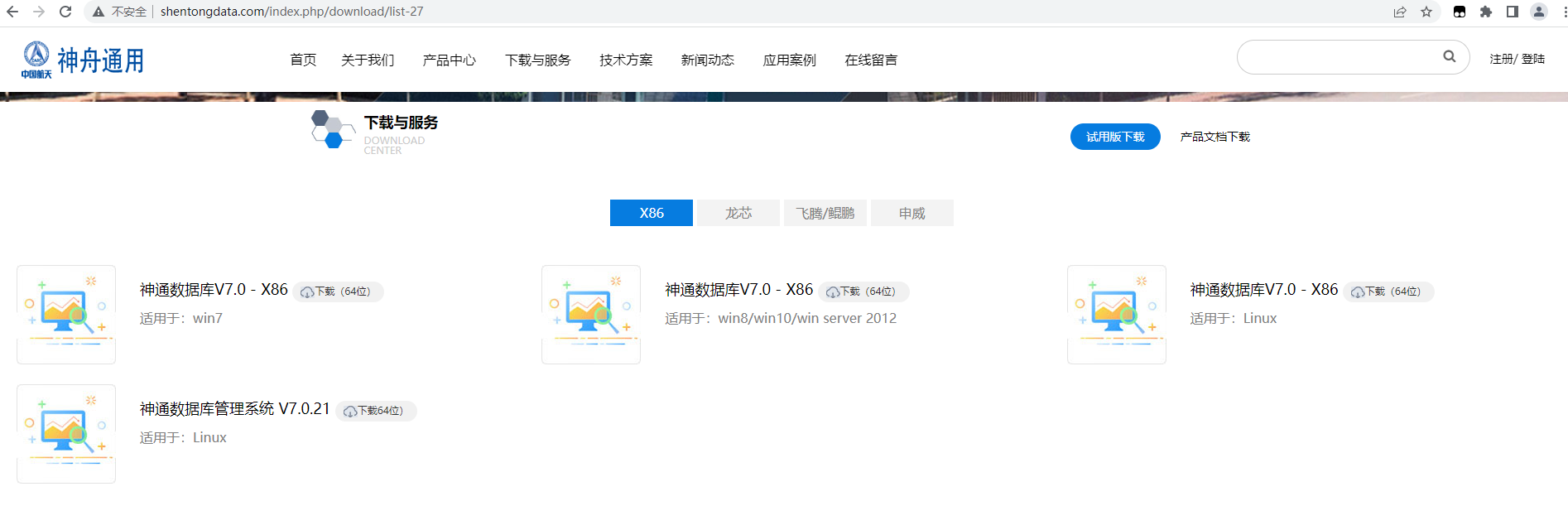1568x506 pixels.
Task: Click the 注册 register link
Action: pos(1501,59)
